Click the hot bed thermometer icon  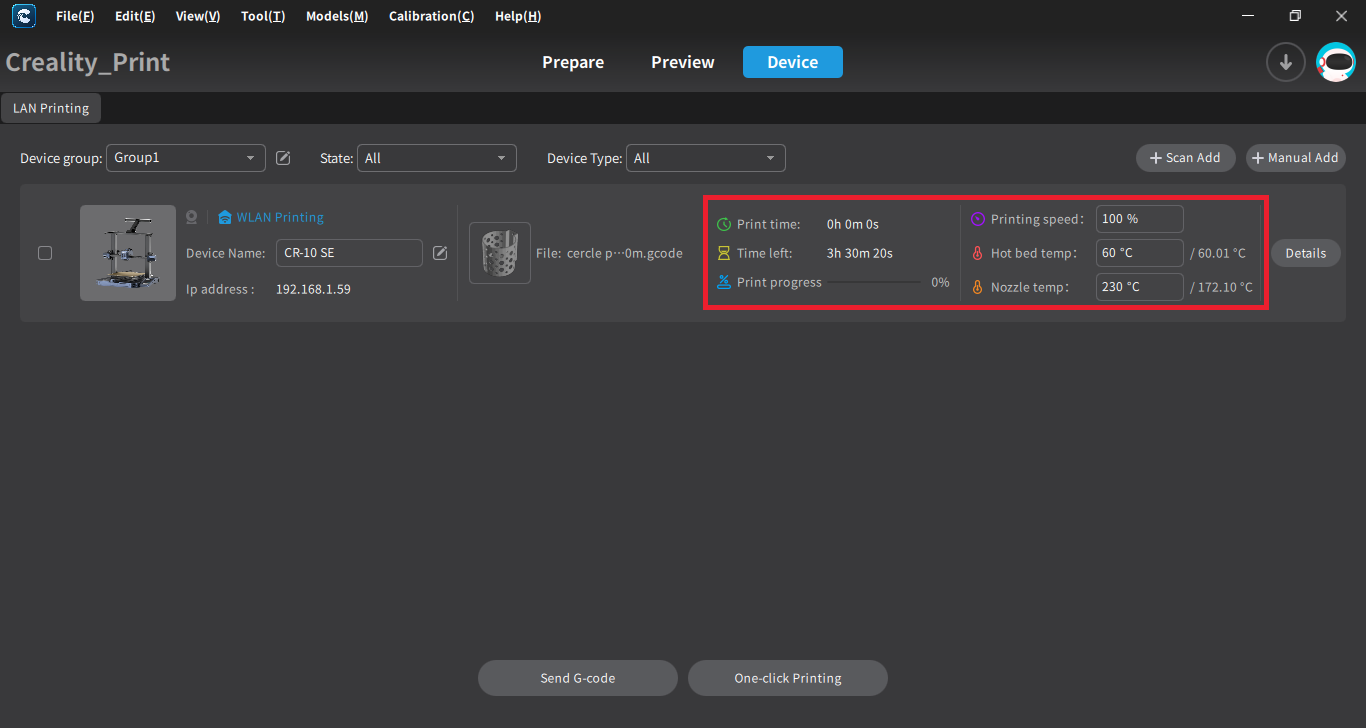(x=978, y=253)
